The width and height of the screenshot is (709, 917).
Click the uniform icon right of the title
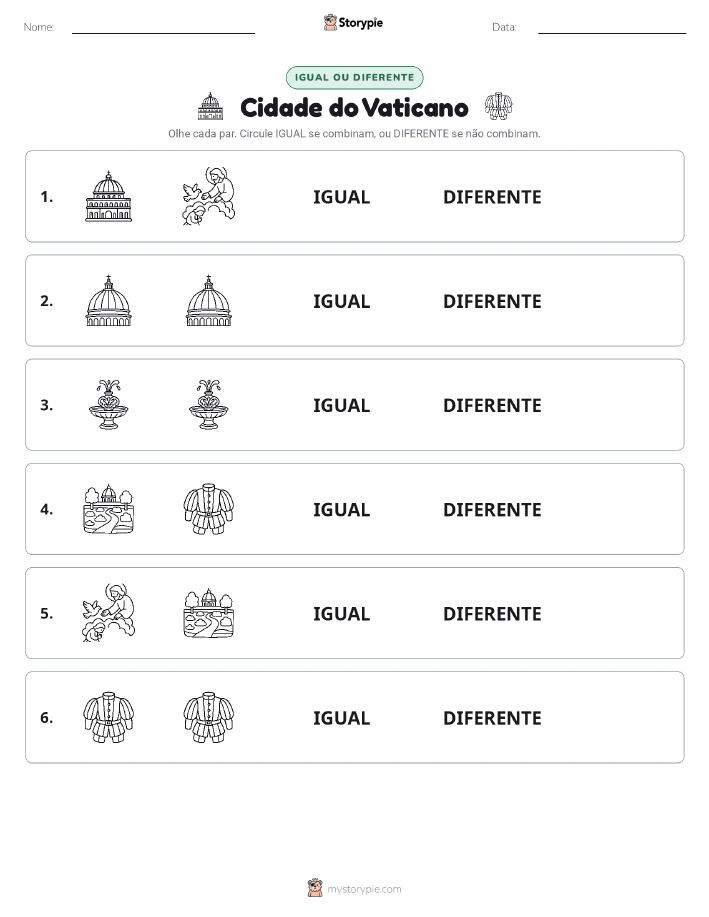pos(498,106)
